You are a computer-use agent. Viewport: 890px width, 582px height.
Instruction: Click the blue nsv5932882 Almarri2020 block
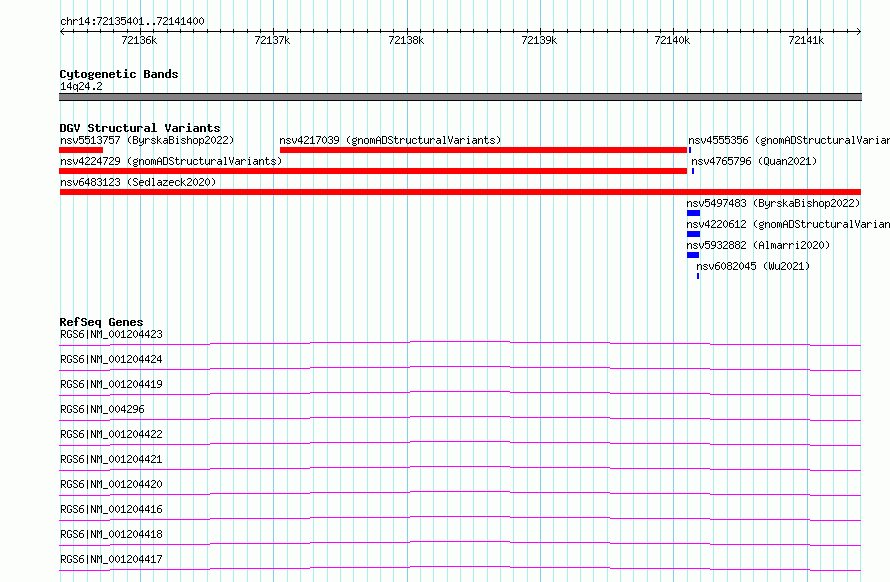point(693,255)
